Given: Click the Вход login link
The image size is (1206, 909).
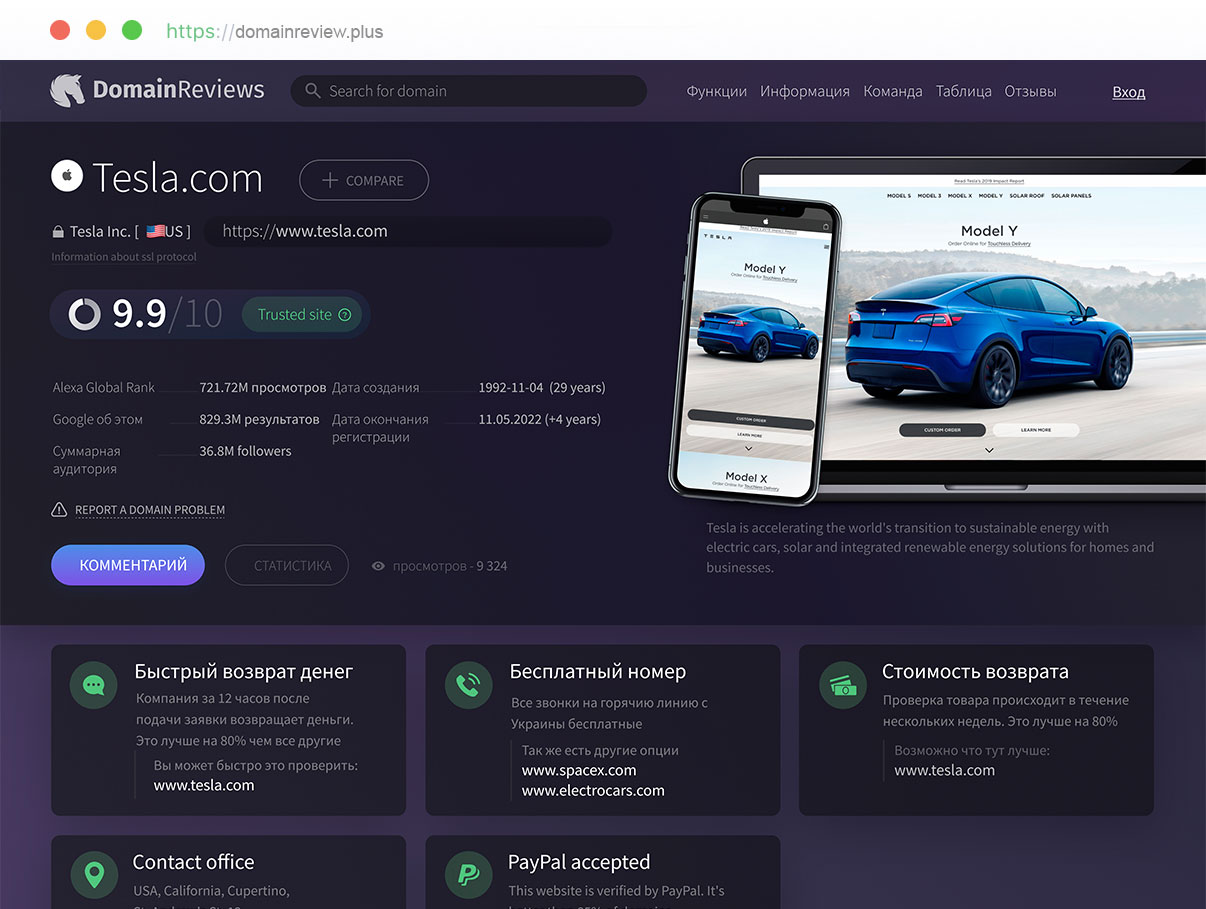Looking at the screenshot, I should pyautogui.click(x=1129, y=92).
